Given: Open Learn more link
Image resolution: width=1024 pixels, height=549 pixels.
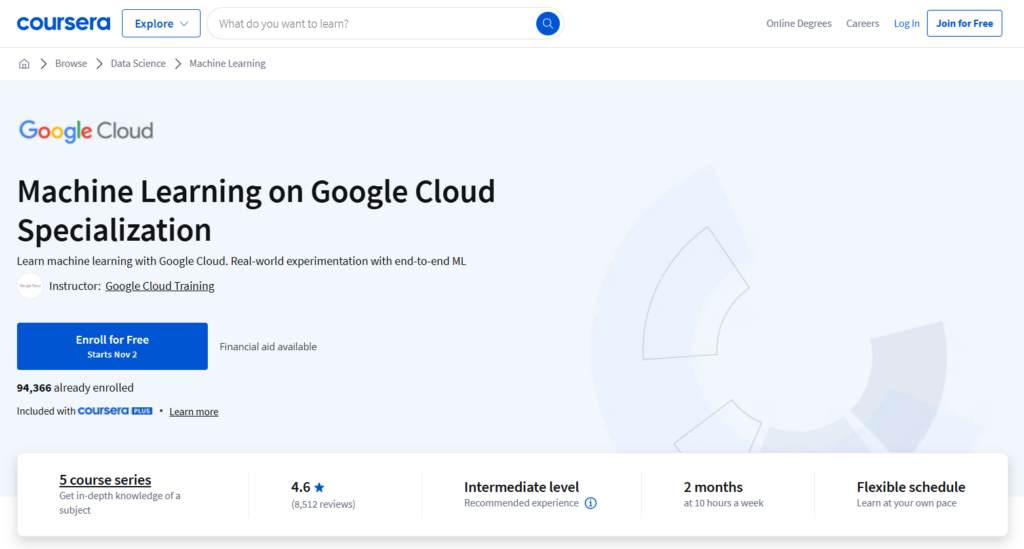Looking at the screenshot, I should tap(194, 411).
